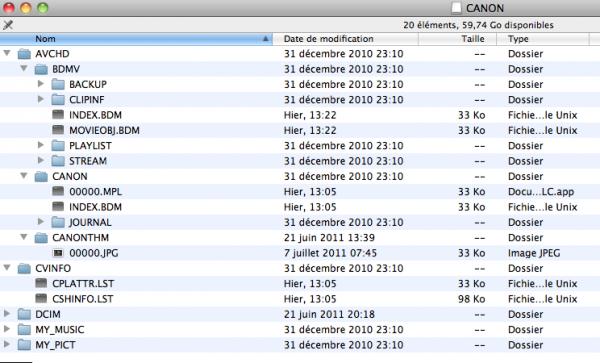Click the MY_MUSIC folder icon
600x363 pixels.
coord(24,329)
